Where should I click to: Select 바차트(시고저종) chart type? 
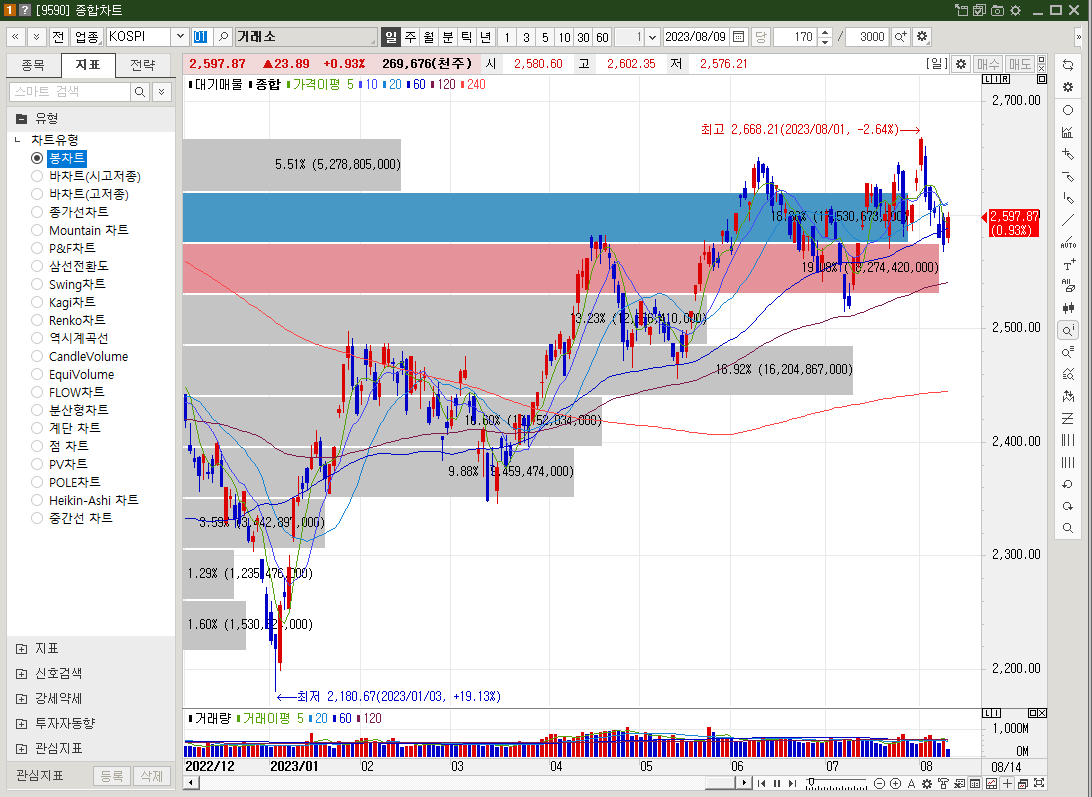tap(37, 176)
